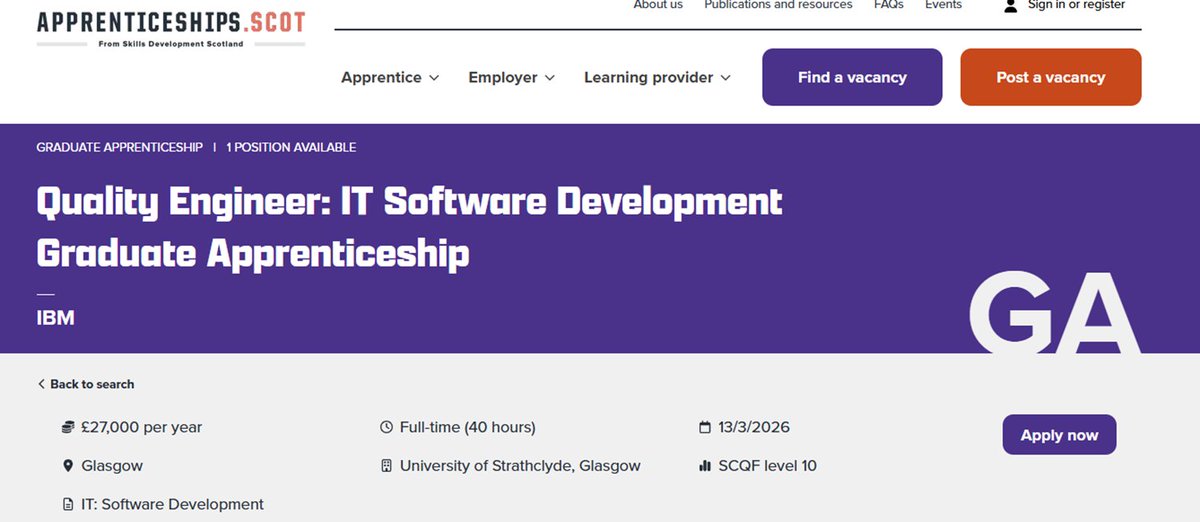This screenshot has height=522, width=1200.
Task: Open Publications and resources
Action: [778, 5]
